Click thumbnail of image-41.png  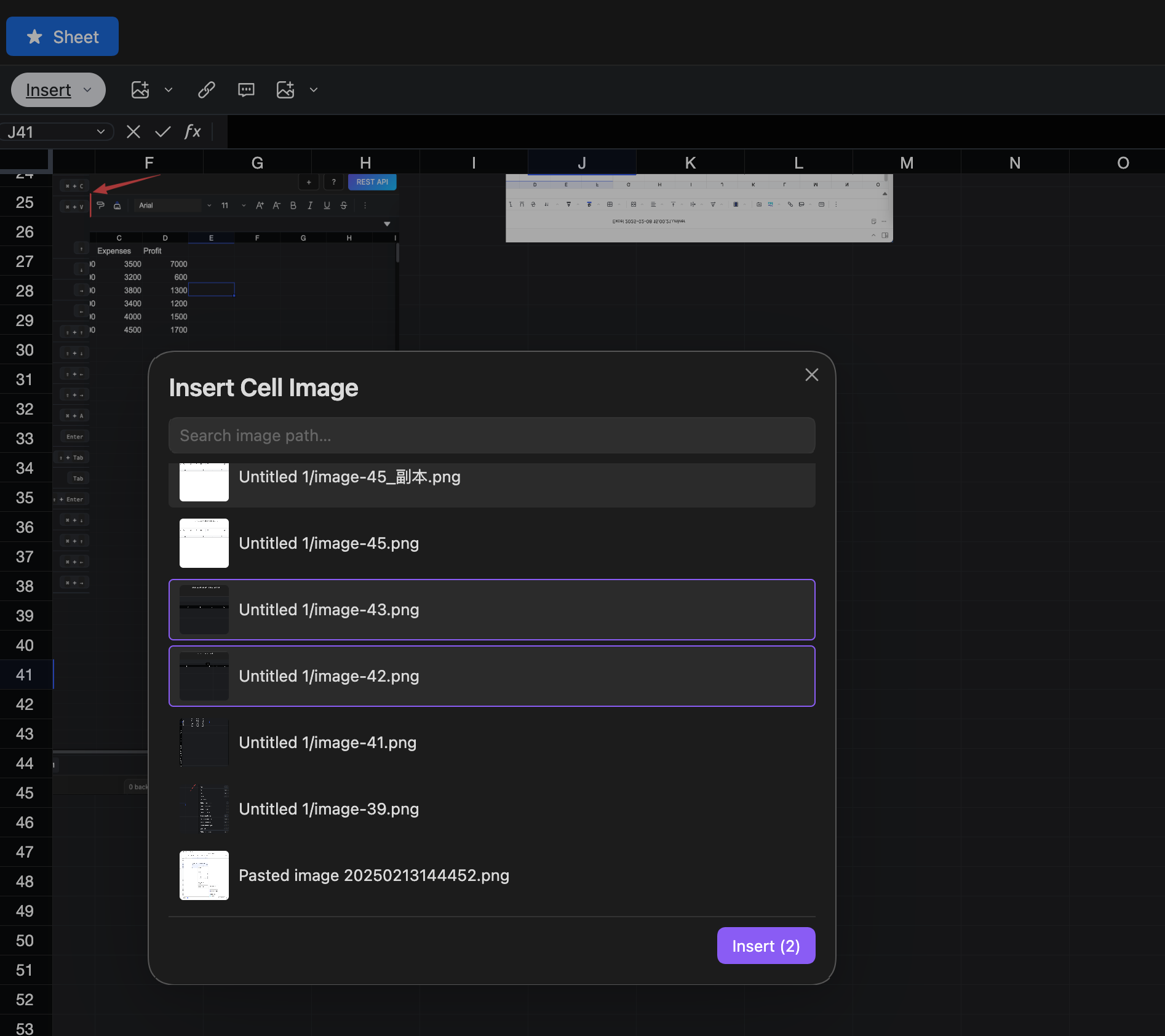(204, 743)
